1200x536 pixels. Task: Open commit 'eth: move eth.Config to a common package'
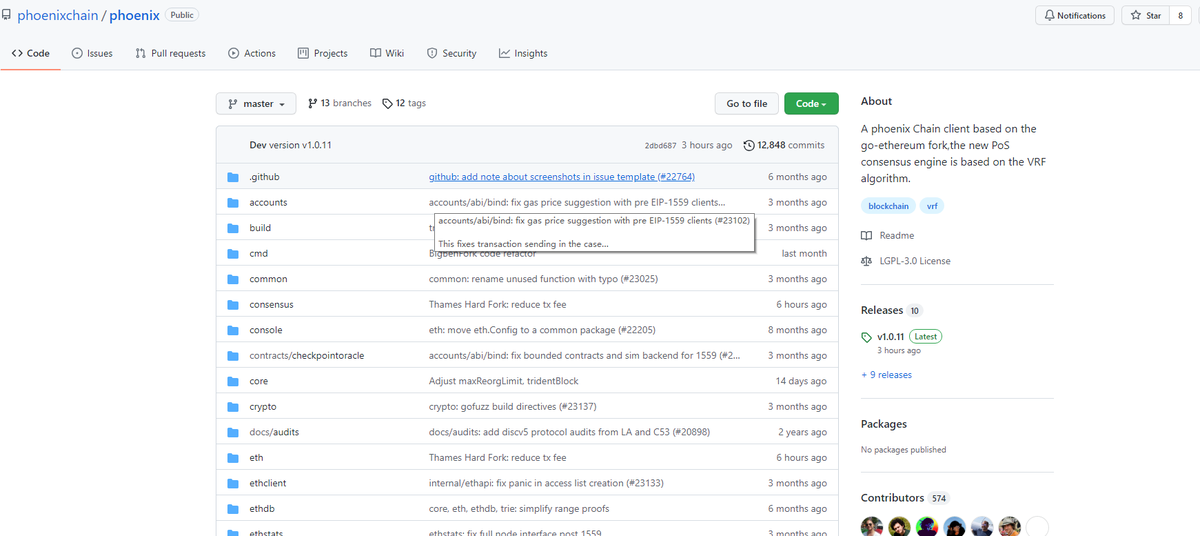point(542,330)
